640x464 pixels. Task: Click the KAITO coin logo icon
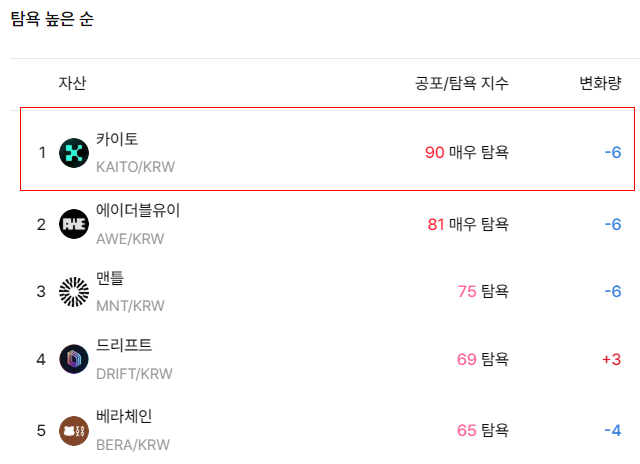(x=74, y=153)
